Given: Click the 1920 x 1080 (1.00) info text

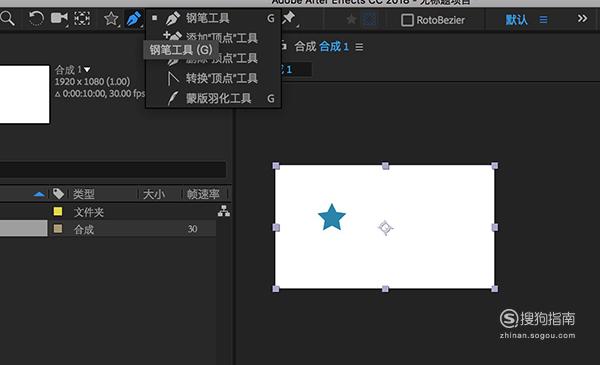Looking at the screenshot, I should click(92, 81).
